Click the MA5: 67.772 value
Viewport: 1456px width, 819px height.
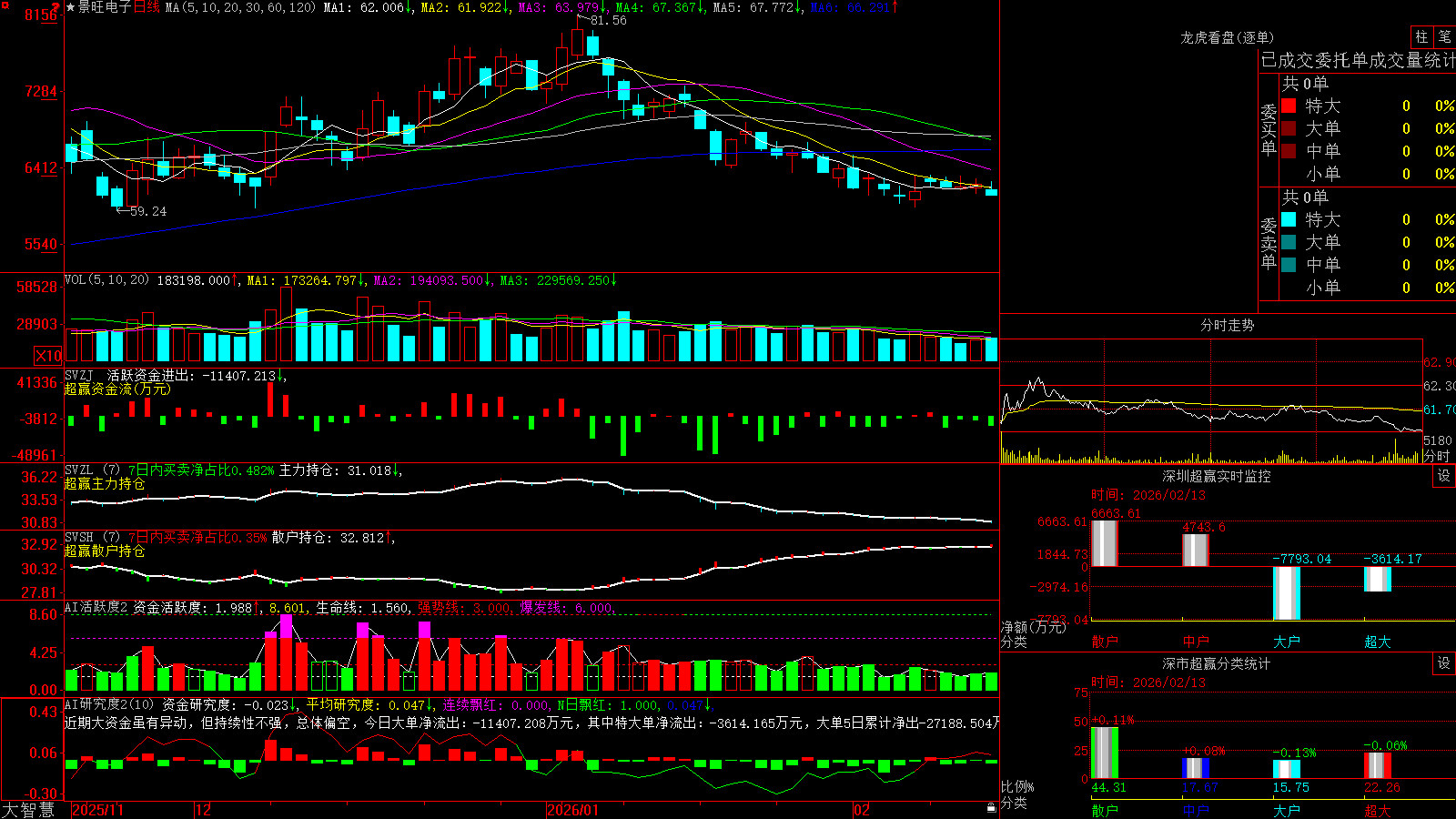coord(757,7)
